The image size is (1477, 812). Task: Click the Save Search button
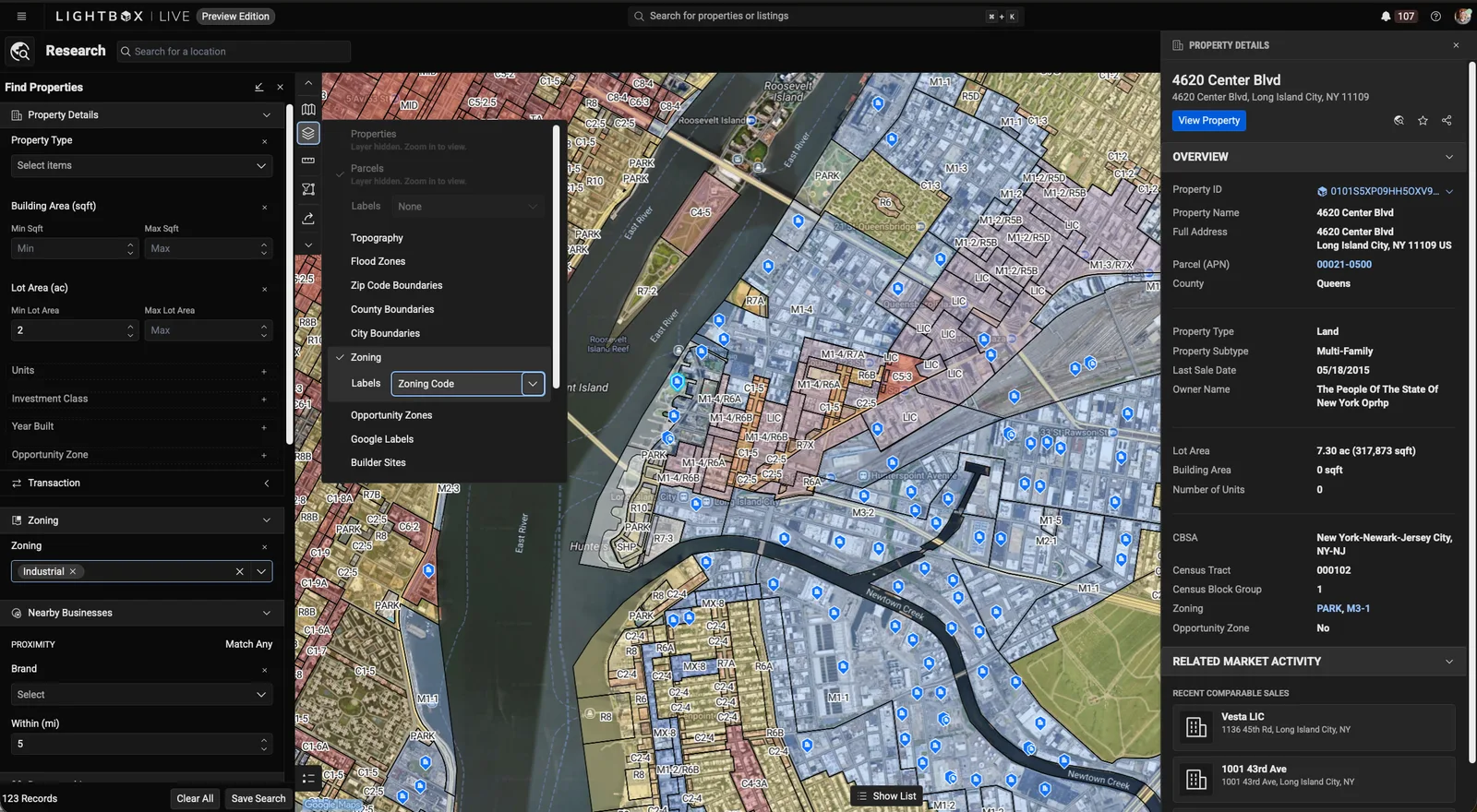[258, 799]
